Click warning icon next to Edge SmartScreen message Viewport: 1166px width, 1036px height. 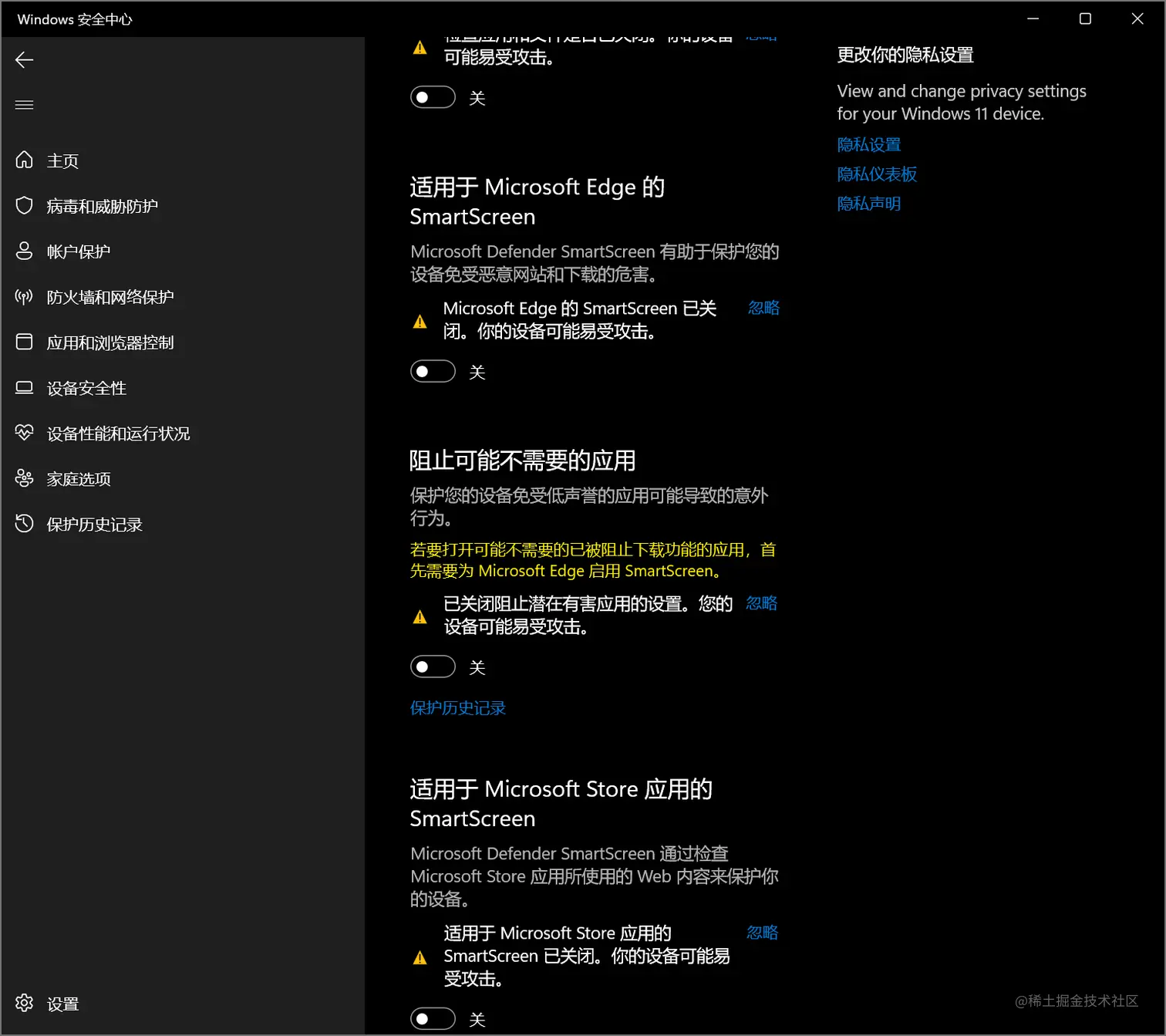[x=420, y=322]
